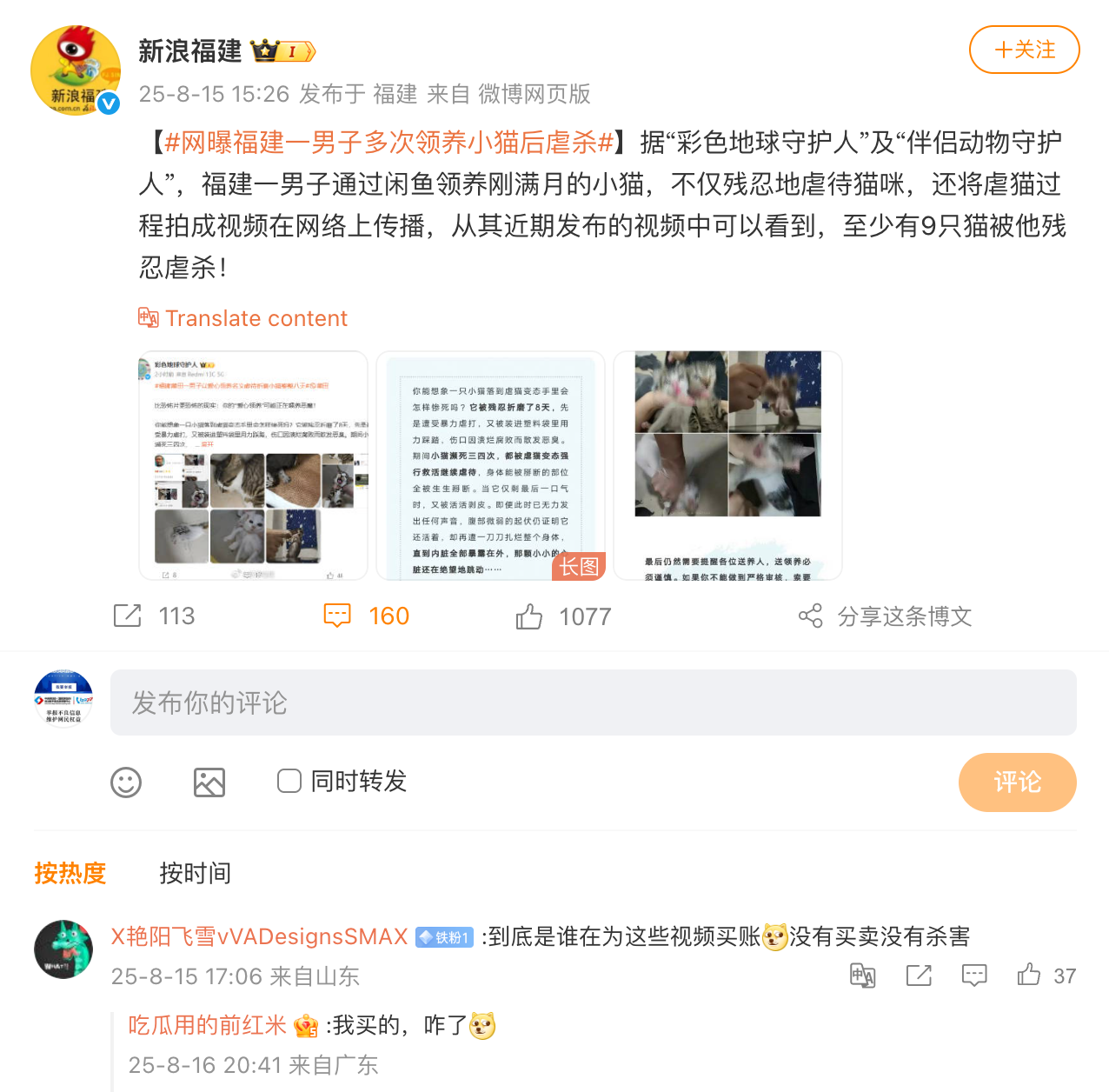Open the emoji picker smiley icon

[x=126, y=782]
